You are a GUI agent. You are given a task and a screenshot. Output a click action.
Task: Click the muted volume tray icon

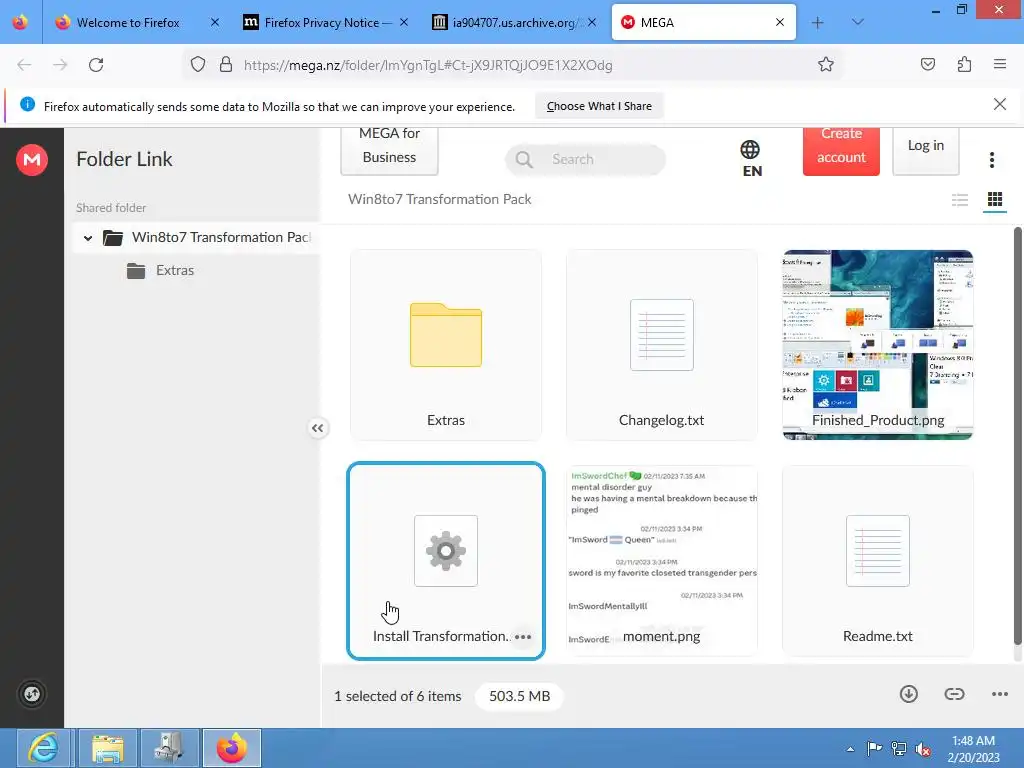coord(923,749)
